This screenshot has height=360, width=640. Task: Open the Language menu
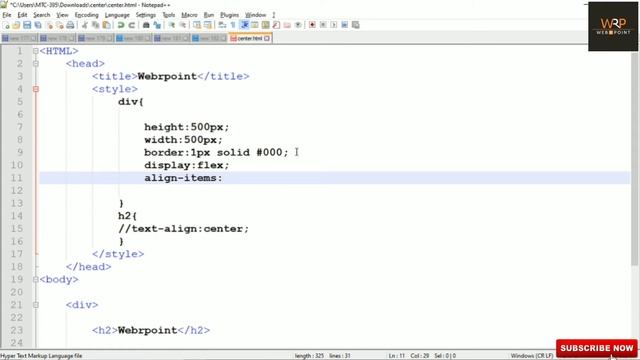click(117, 15)
